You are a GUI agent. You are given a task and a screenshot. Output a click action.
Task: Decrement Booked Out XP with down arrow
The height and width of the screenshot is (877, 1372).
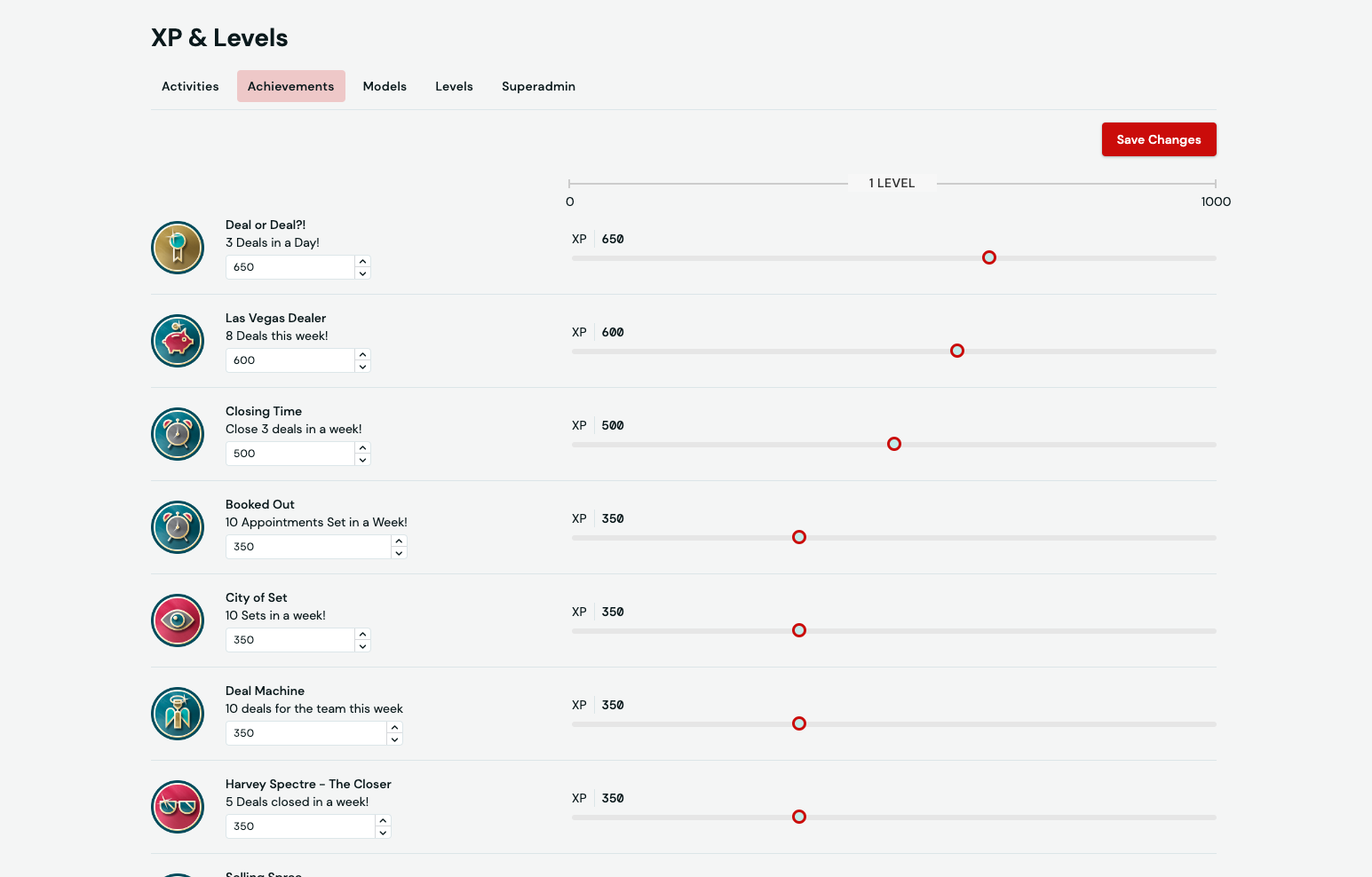[x=399, y=553]
